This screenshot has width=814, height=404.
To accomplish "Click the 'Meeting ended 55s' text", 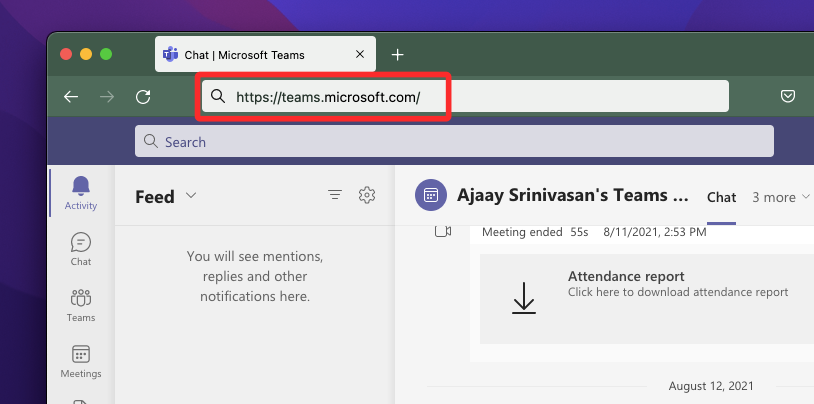I will coord(535,232).
